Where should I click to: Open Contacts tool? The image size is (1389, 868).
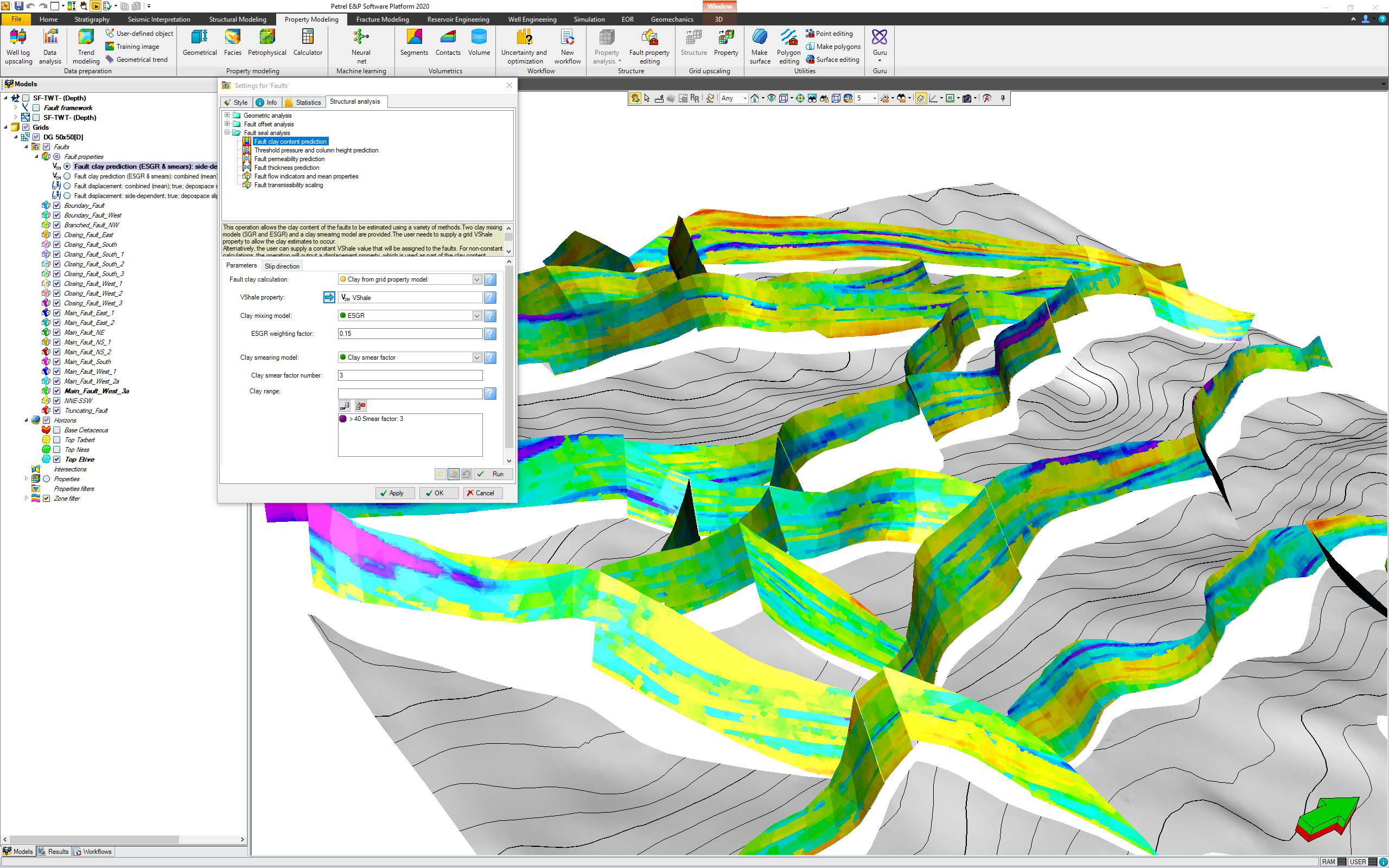[x=448, y=43]
